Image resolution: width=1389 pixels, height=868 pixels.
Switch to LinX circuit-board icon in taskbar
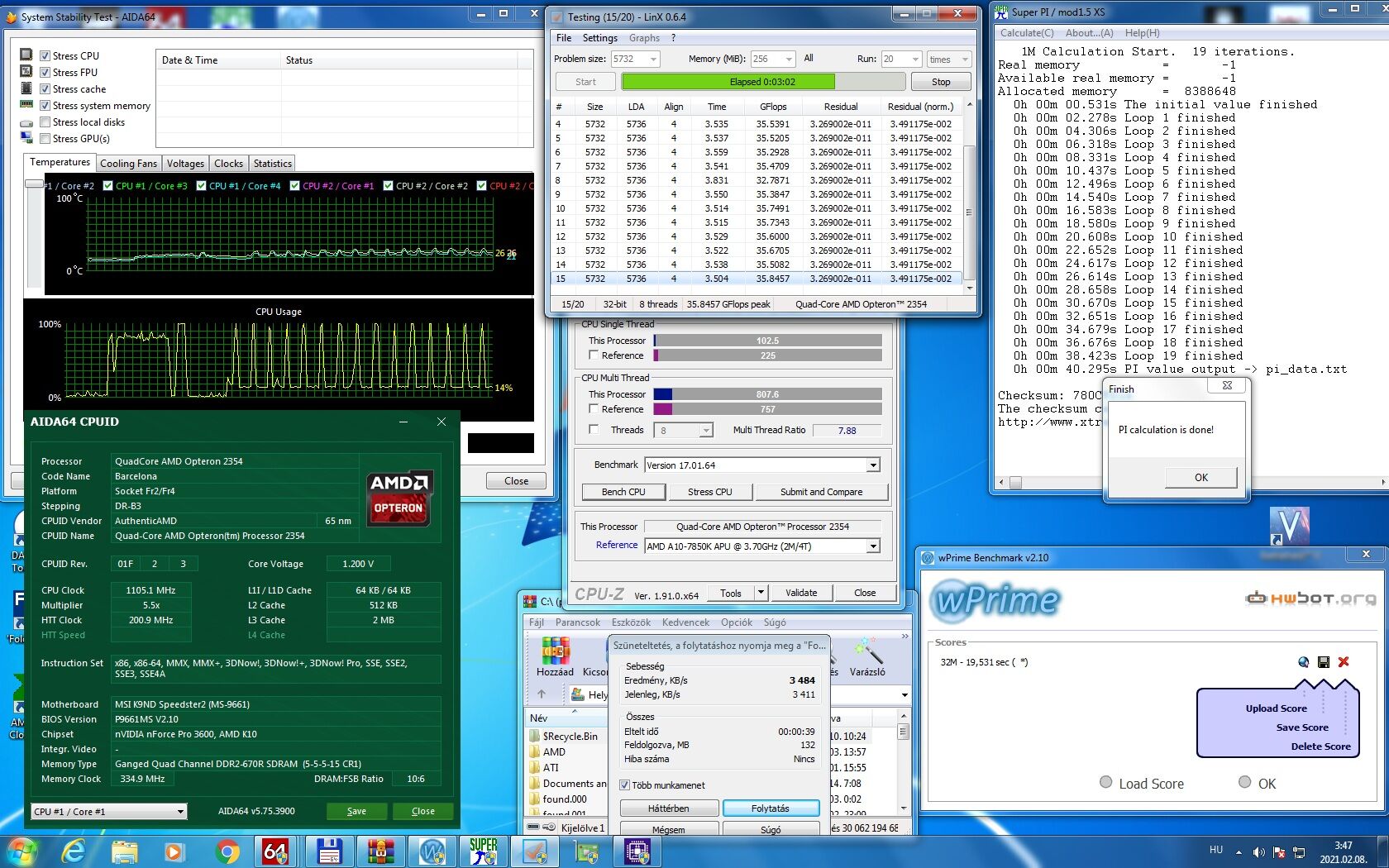pos(586,851)
